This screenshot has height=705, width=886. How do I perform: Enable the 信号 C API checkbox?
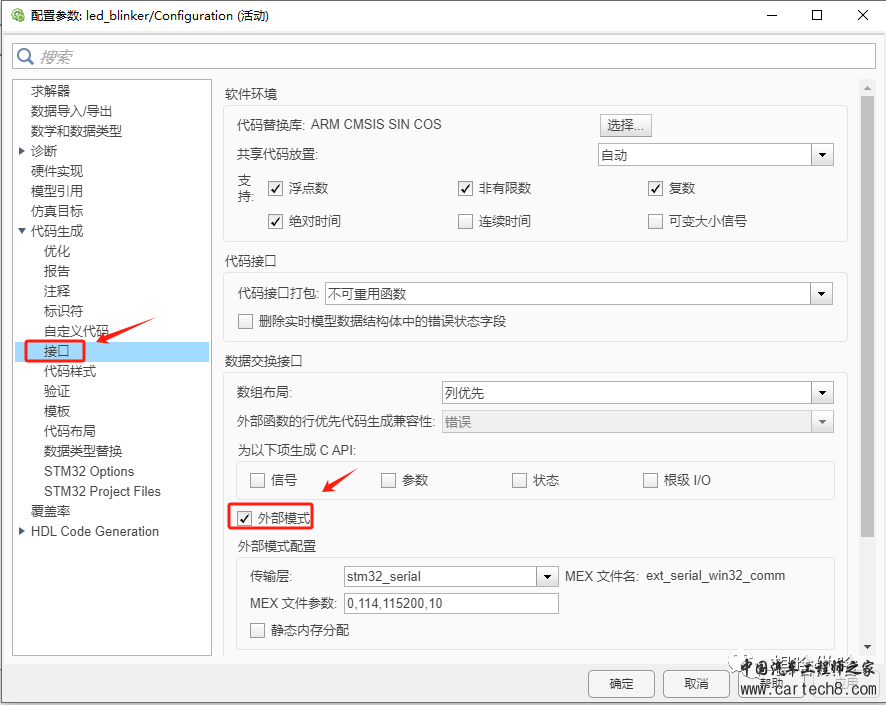pos(257,481)
